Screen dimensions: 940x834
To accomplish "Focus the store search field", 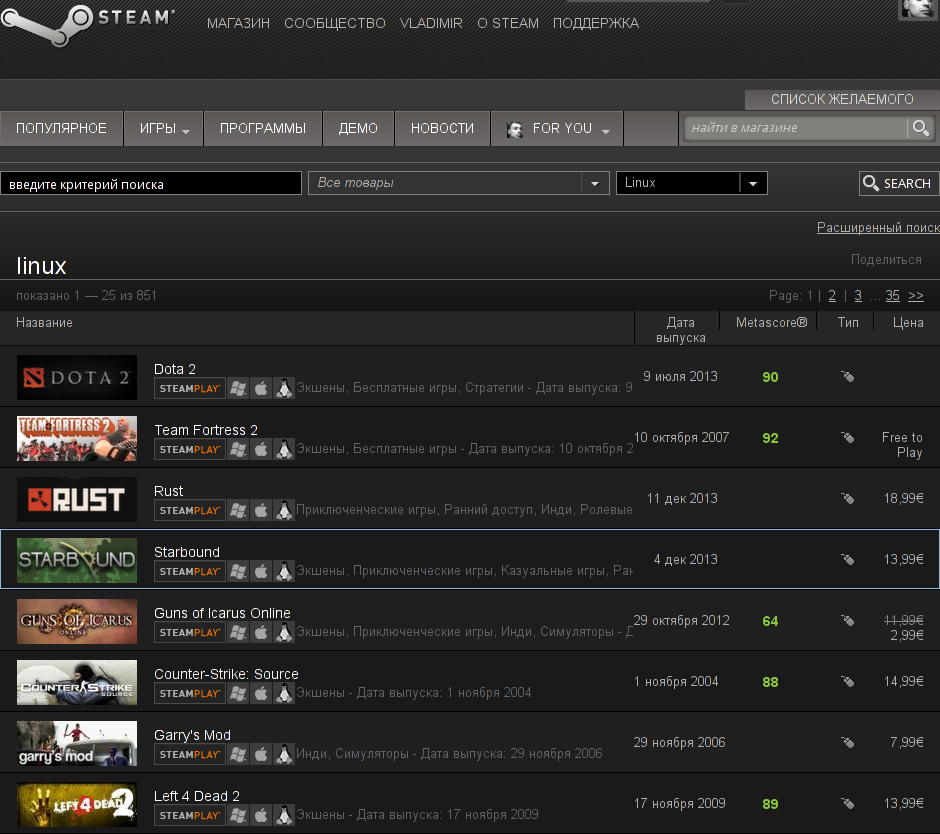I will coord(796,128).
